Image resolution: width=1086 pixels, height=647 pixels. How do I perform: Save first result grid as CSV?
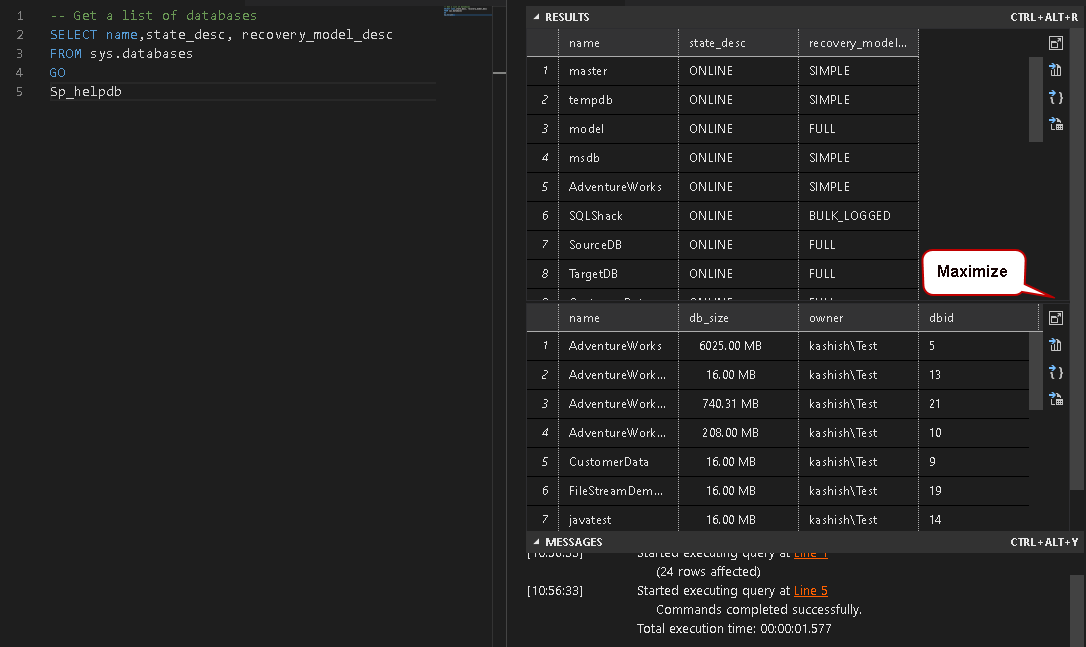[x=1055, y=70]
